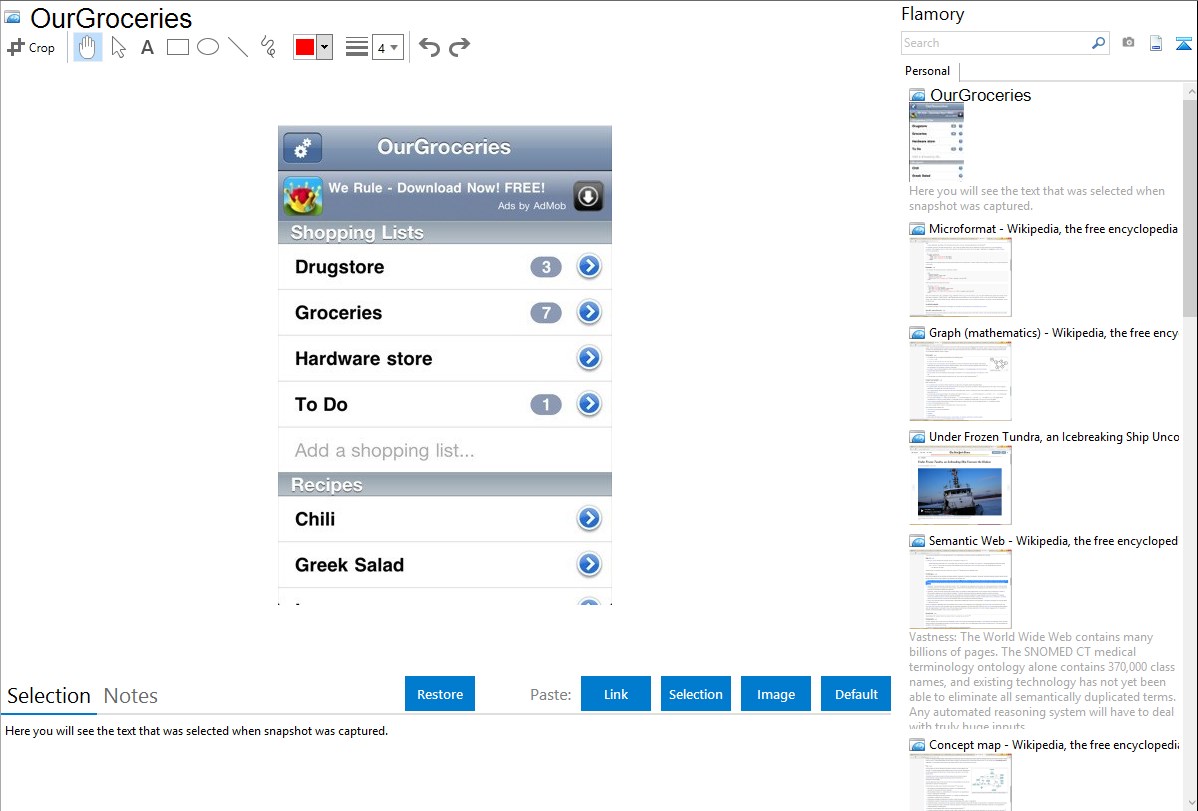Screen dimensions: 1198x811
Task: Click the To Do arrow button
Action: click(589, 404)
